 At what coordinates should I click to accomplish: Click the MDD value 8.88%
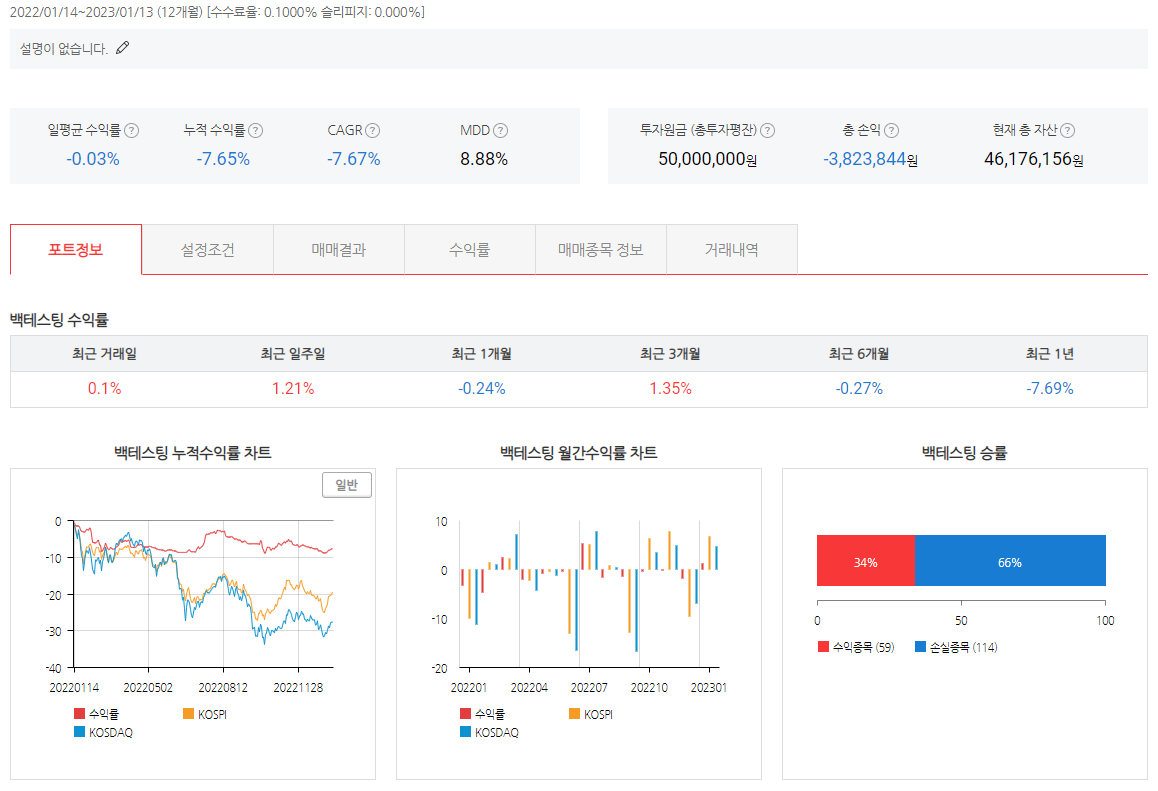[x=484, y=159]
